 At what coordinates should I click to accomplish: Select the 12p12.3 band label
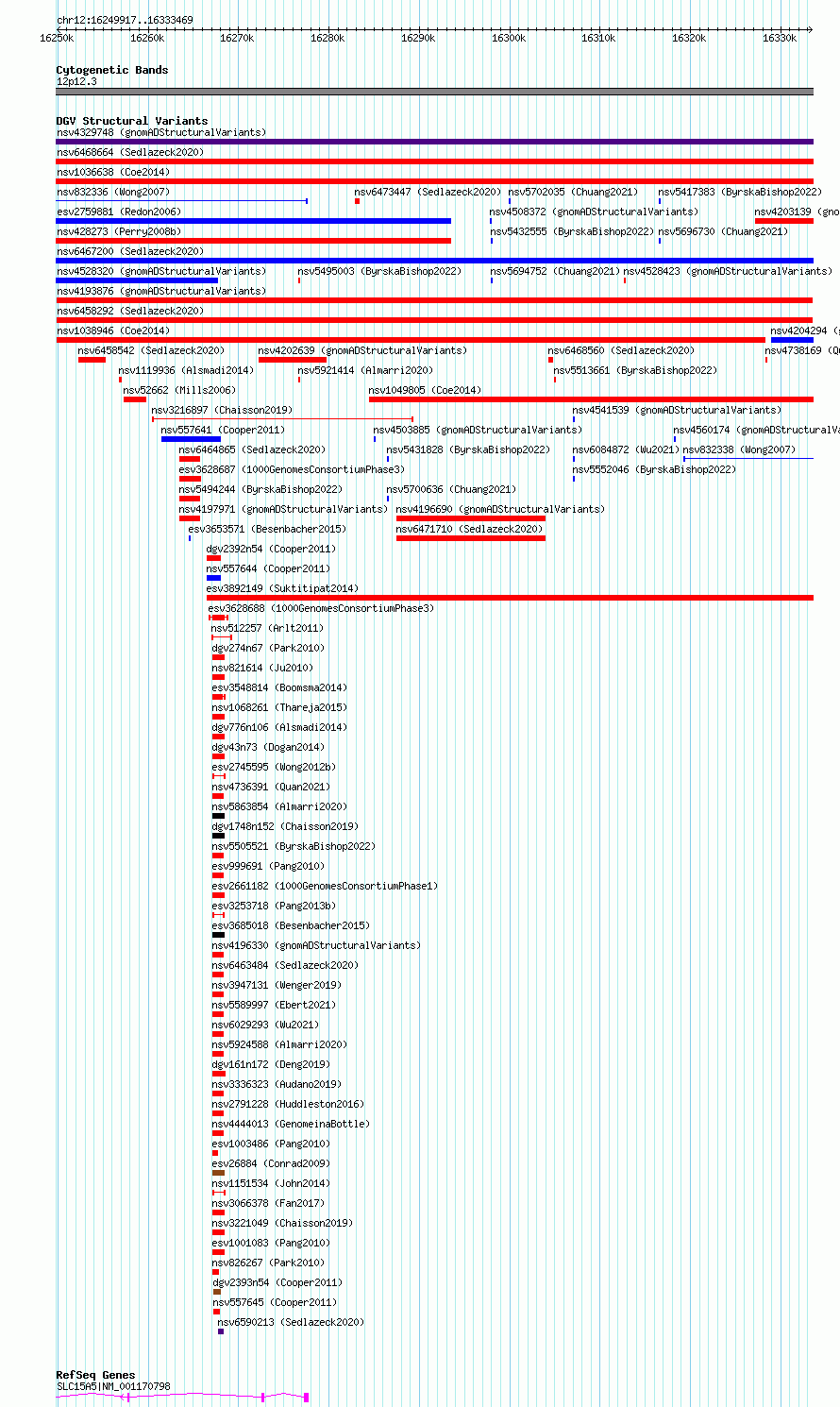coord(76,81)
